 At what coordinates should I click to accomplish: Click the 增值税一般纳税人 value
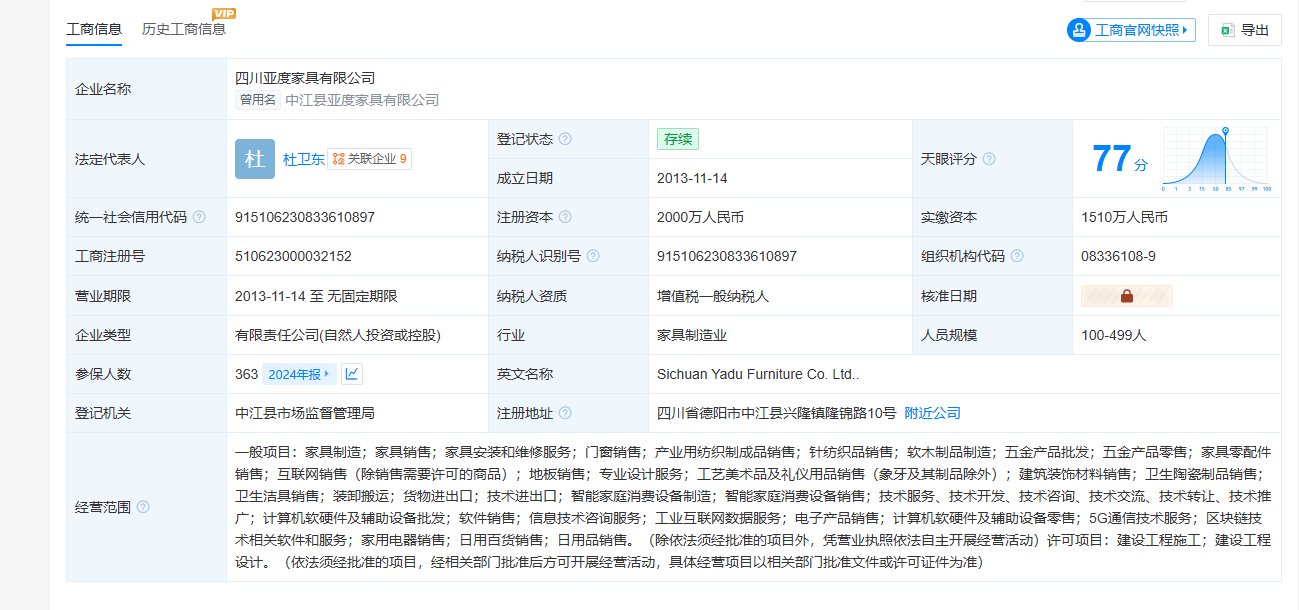coord(713,296)
